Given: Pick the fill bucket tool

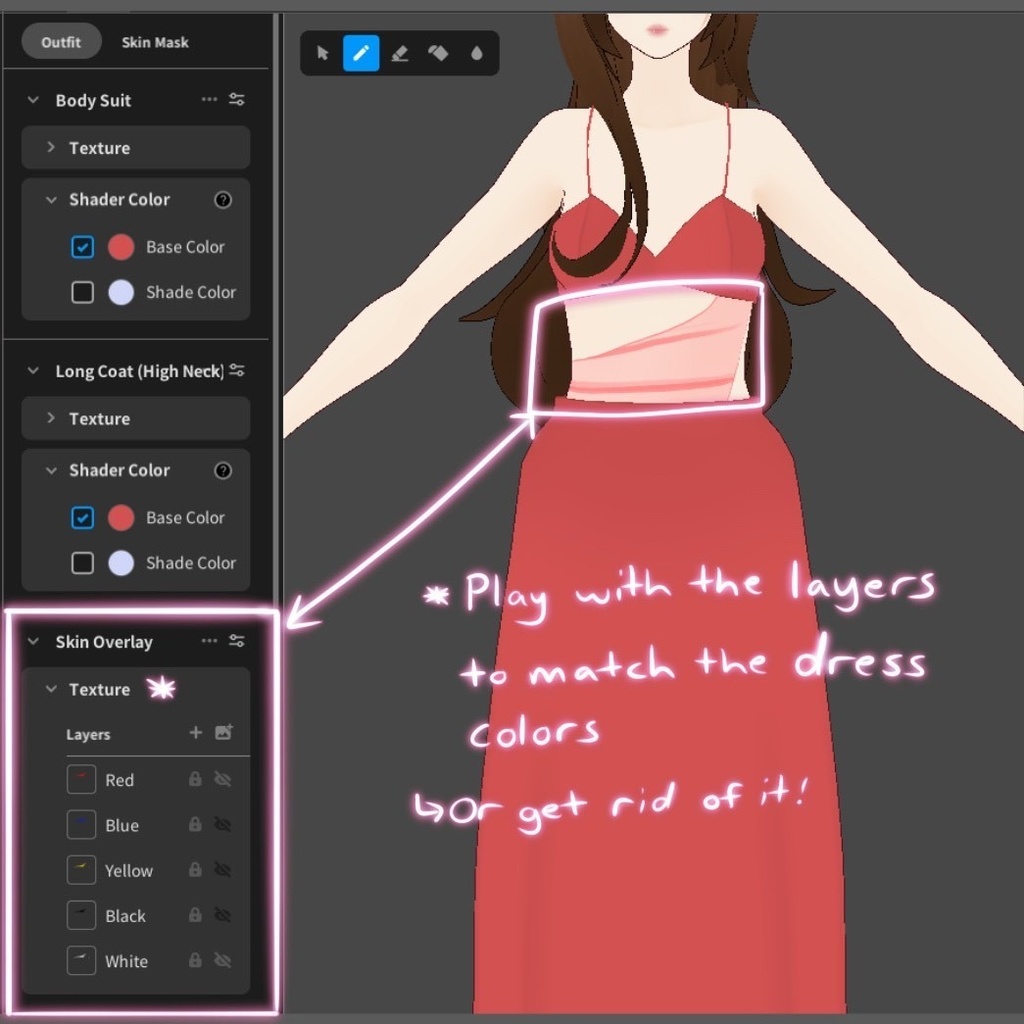Looking at the screenshot, I should click(438, 53).
